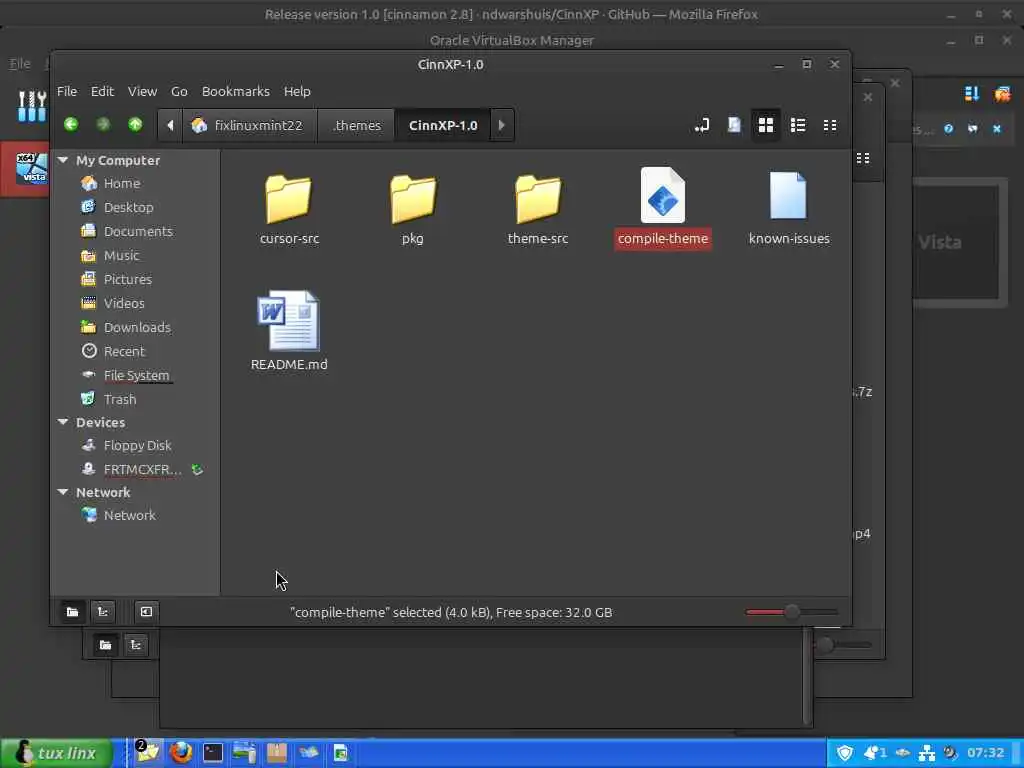Open VirtualBox Manager tools icon
The image size is (1024, 768).
tap(32, 106)
